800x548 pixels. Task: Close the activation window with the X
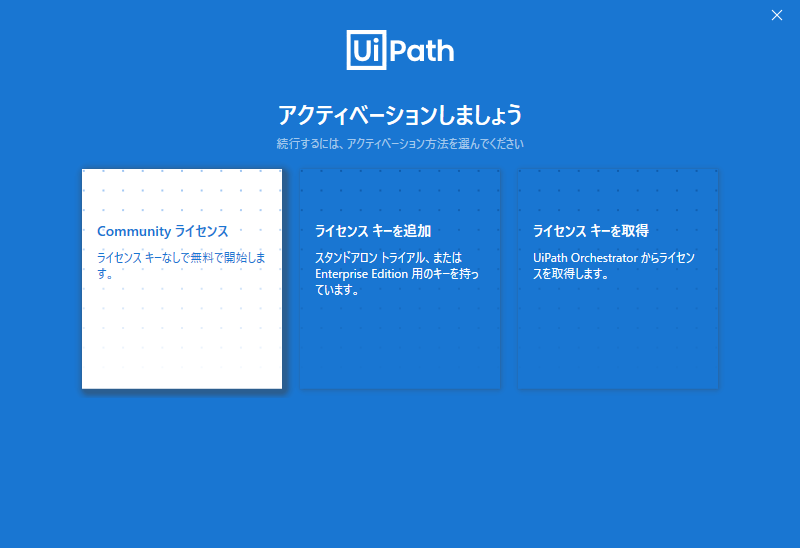(x=777, y=14)
